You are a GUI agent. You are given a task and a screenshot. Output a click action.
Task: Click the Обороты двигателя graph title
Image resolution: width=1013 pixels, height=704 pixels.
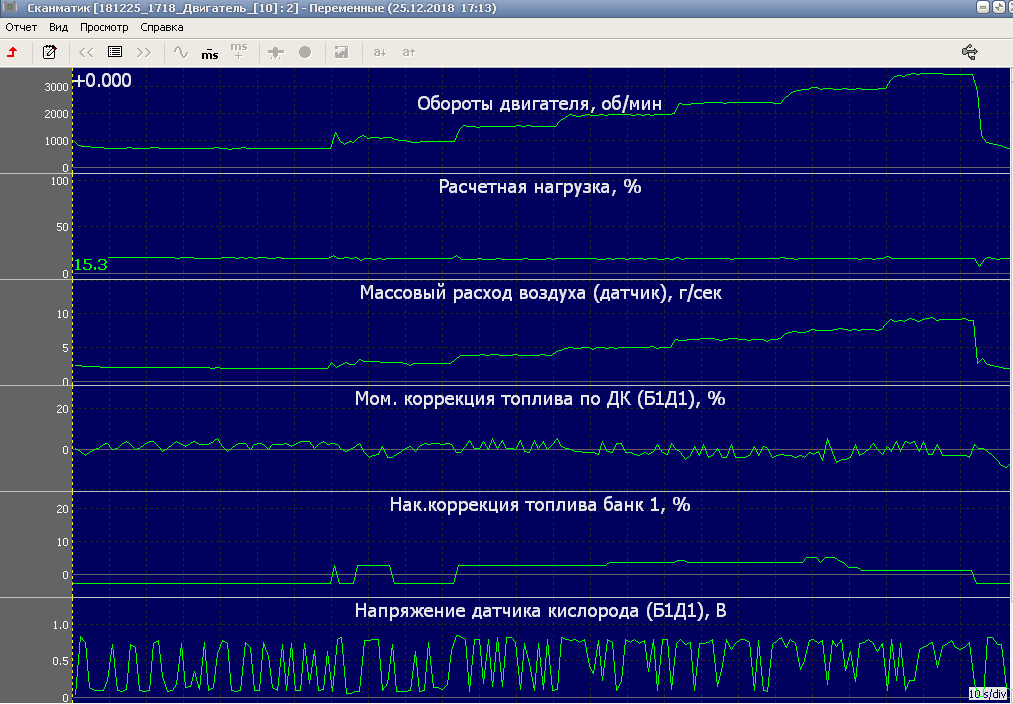(x=539, y=104)
